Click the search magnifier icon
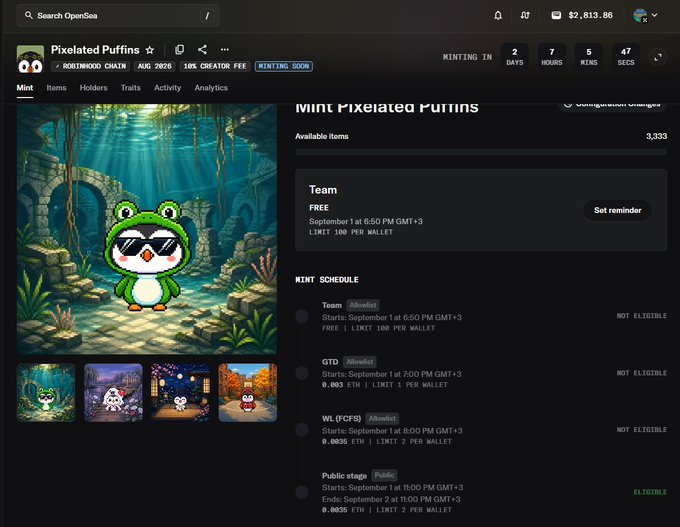The width and height of the screenshot is (680, 527). (29, 16)
